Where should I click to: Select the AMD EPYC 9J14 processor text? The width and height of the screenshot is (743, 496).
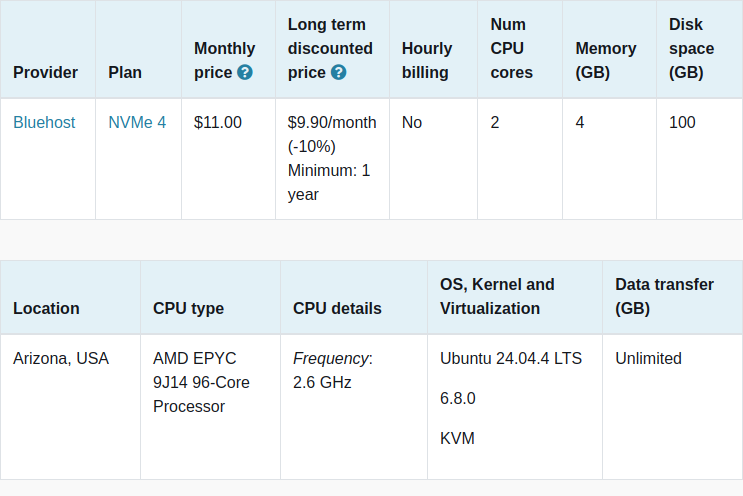(201, 382)
